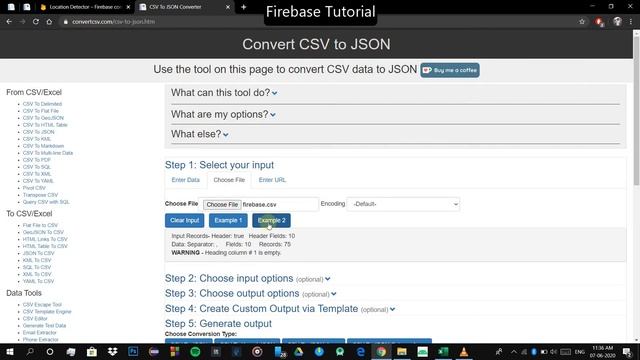
Task: Load Example 2 data
Action: pos(271,220)
